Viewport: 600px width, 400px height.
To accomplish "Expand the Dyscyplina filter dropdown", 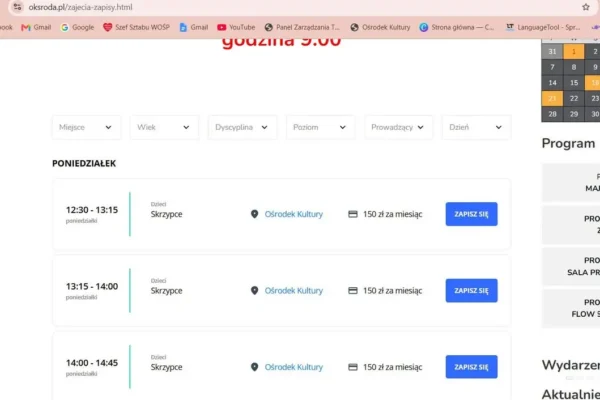I will 243,127.
